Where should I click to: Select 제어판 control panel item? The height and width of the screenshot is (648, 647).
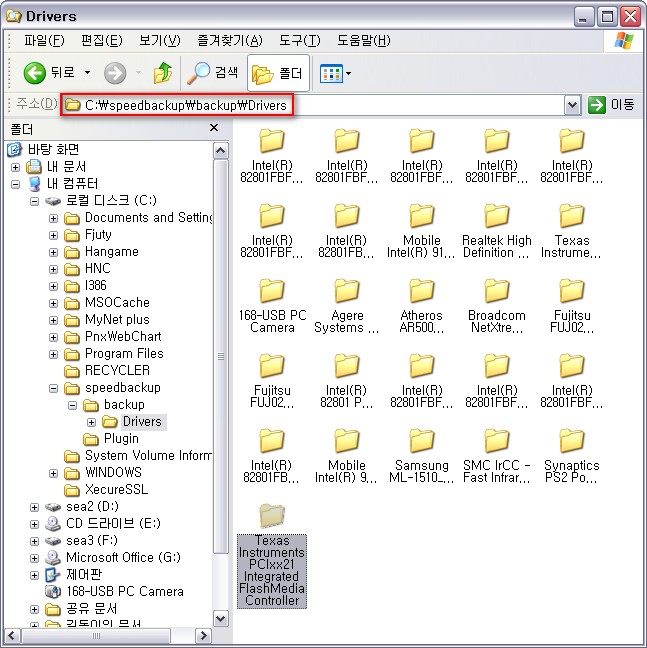pyautogui.click(x=84, y=574)
